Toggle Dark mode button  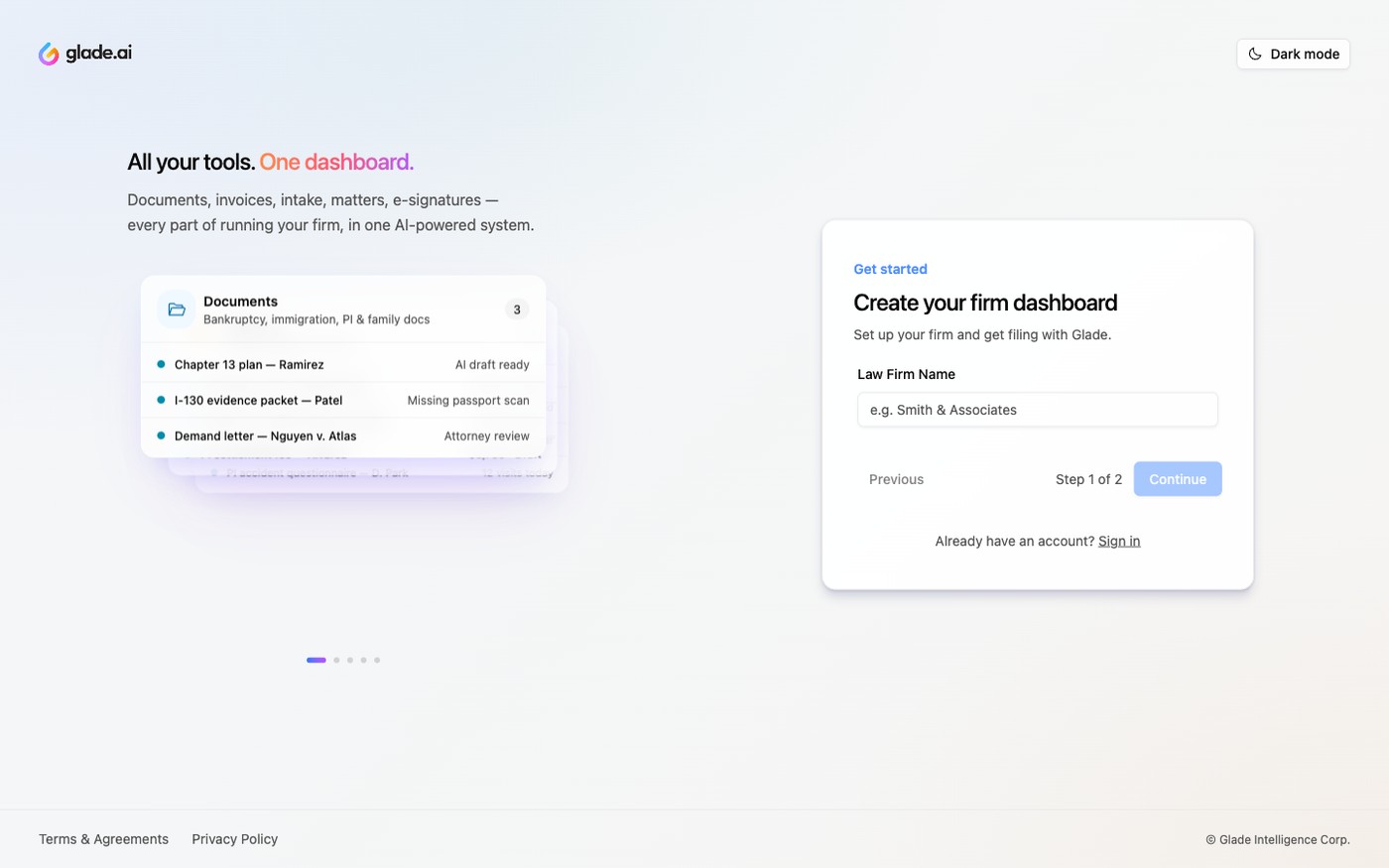1293,54
